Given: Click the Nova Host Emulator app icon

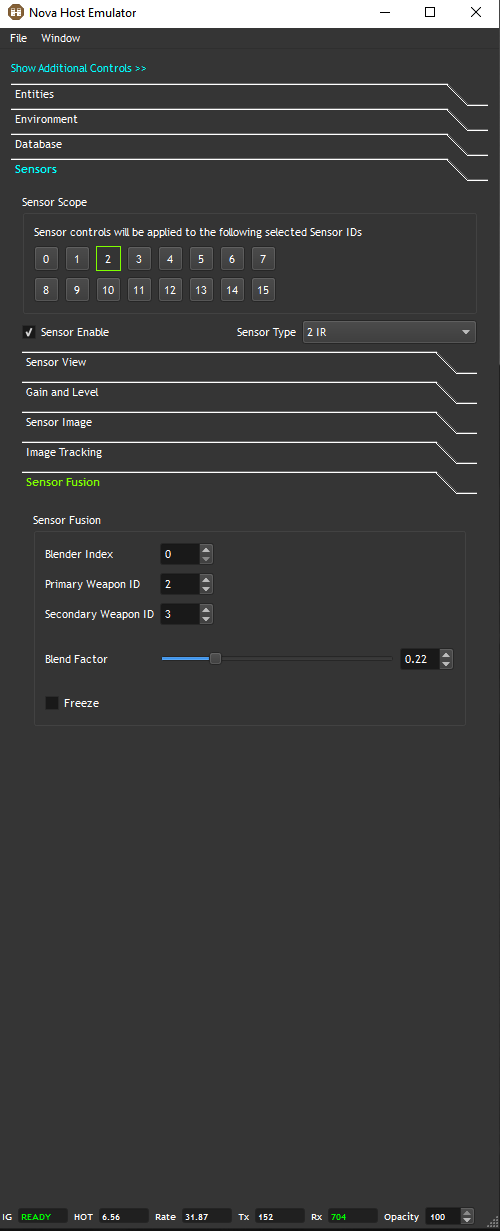Looking at the screenshot, I should [16, 13].
